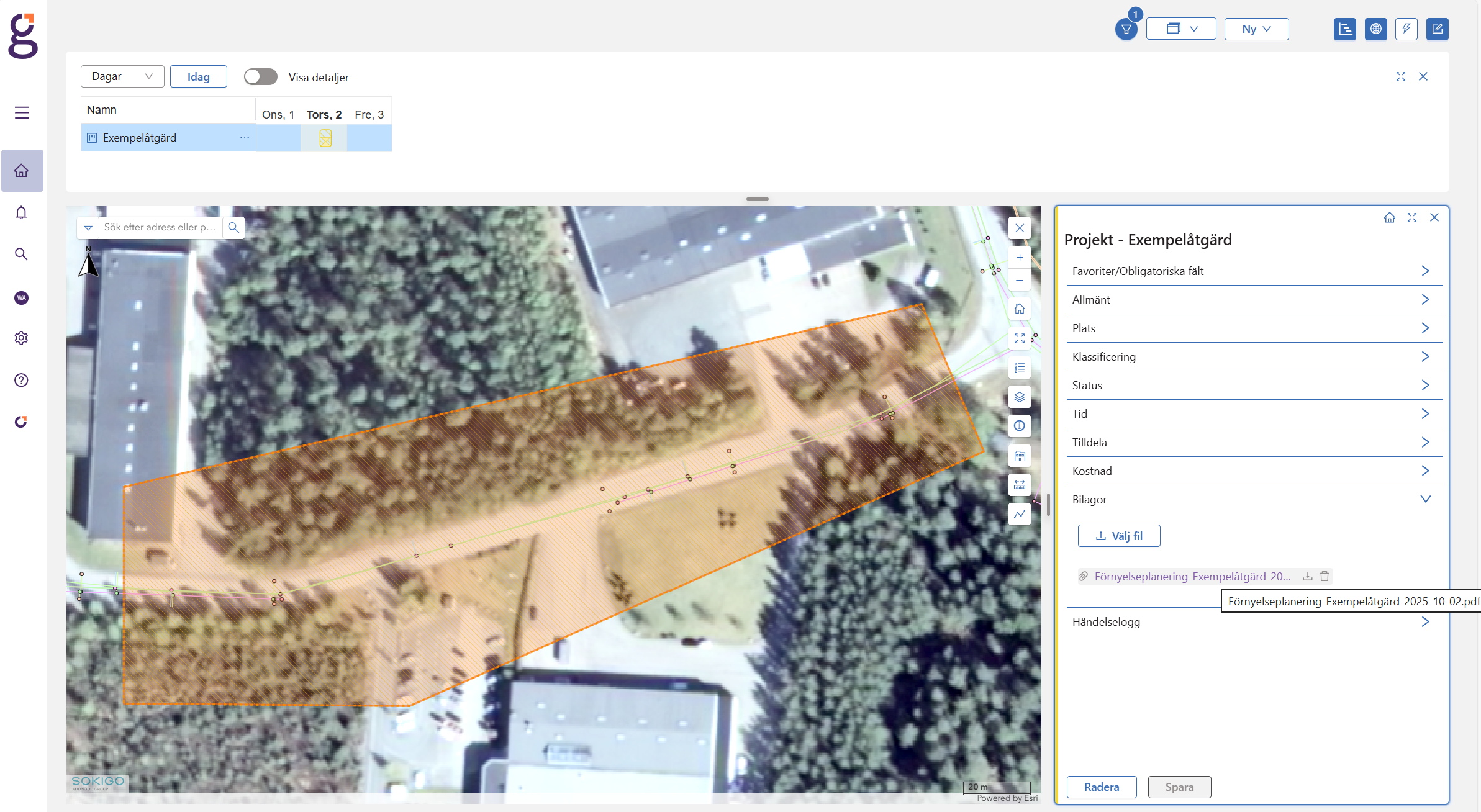Toggle the Visa detaljer switch

[x=261, y=77]
